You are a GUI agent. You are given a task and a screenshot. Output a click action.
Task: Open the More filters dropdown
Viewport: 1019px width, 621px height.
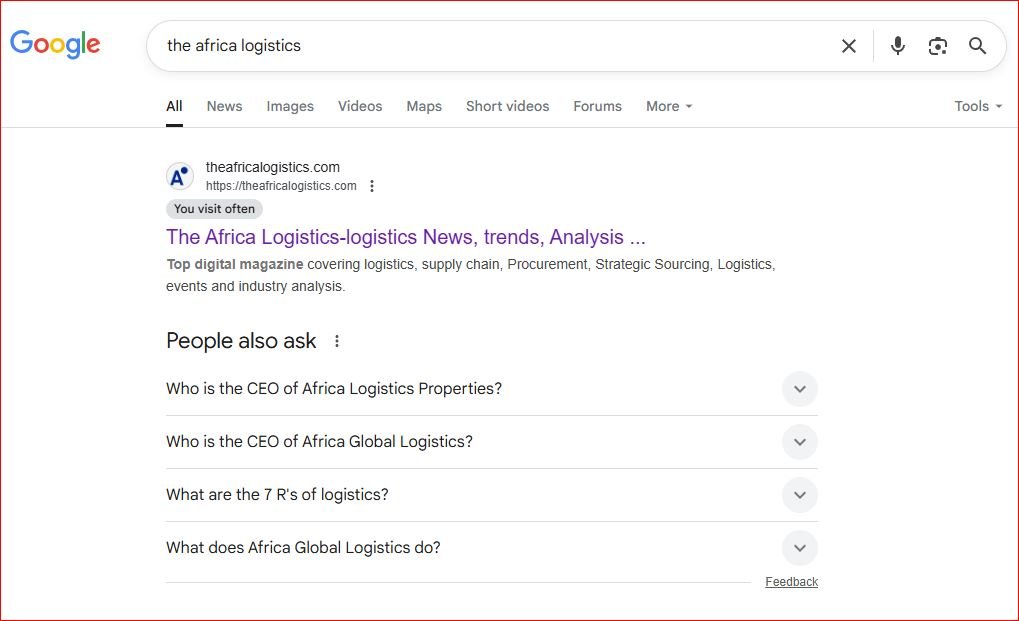[669, 106]
